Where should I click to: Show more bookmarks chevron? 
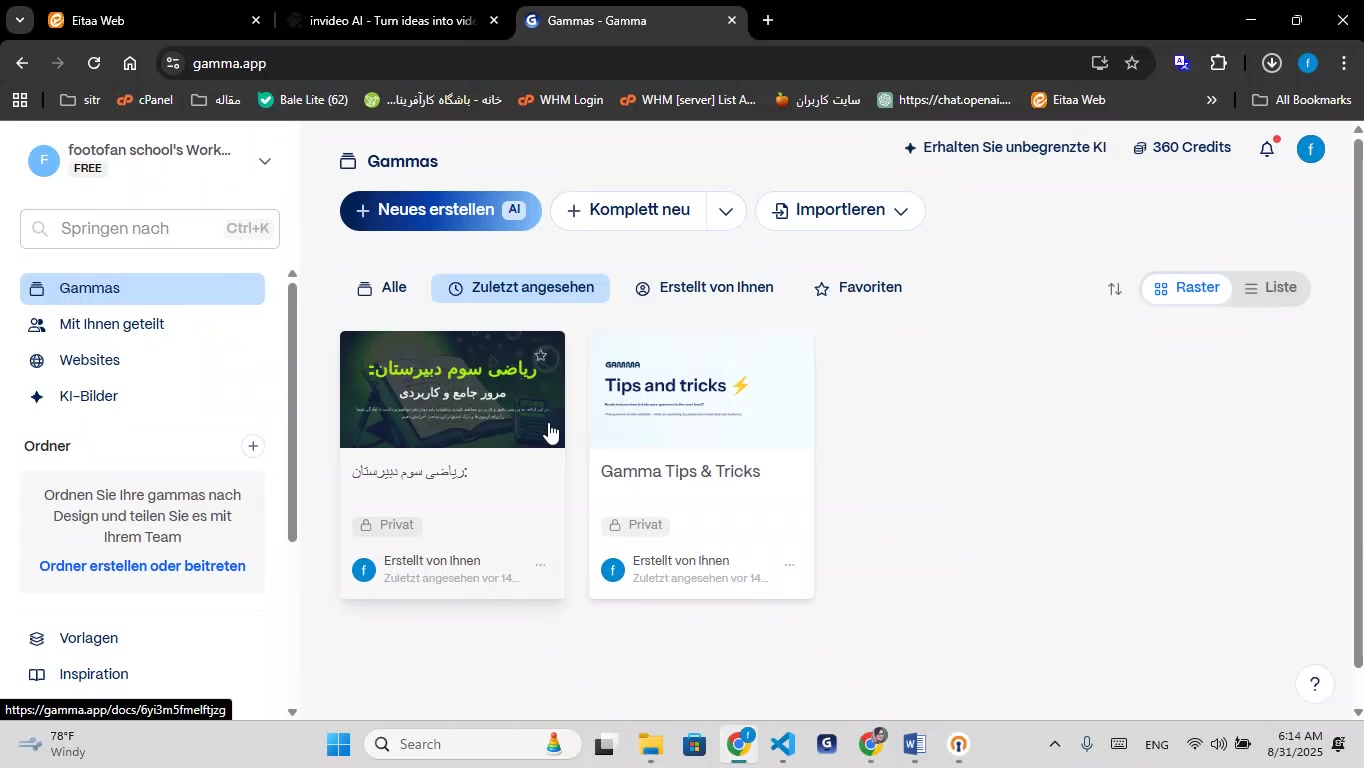pos(1212,100)
